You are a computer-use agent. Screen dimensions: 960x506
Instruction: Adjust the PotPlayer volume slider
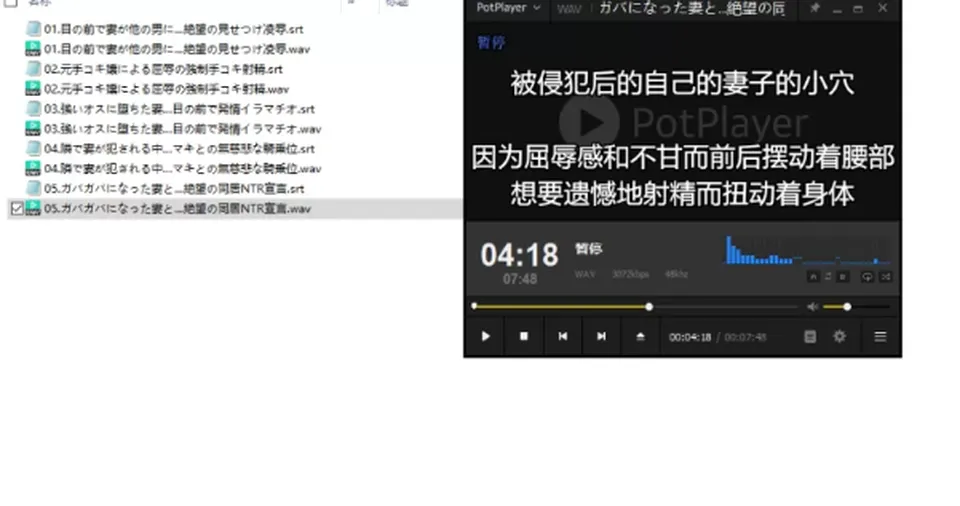(856, 306)
